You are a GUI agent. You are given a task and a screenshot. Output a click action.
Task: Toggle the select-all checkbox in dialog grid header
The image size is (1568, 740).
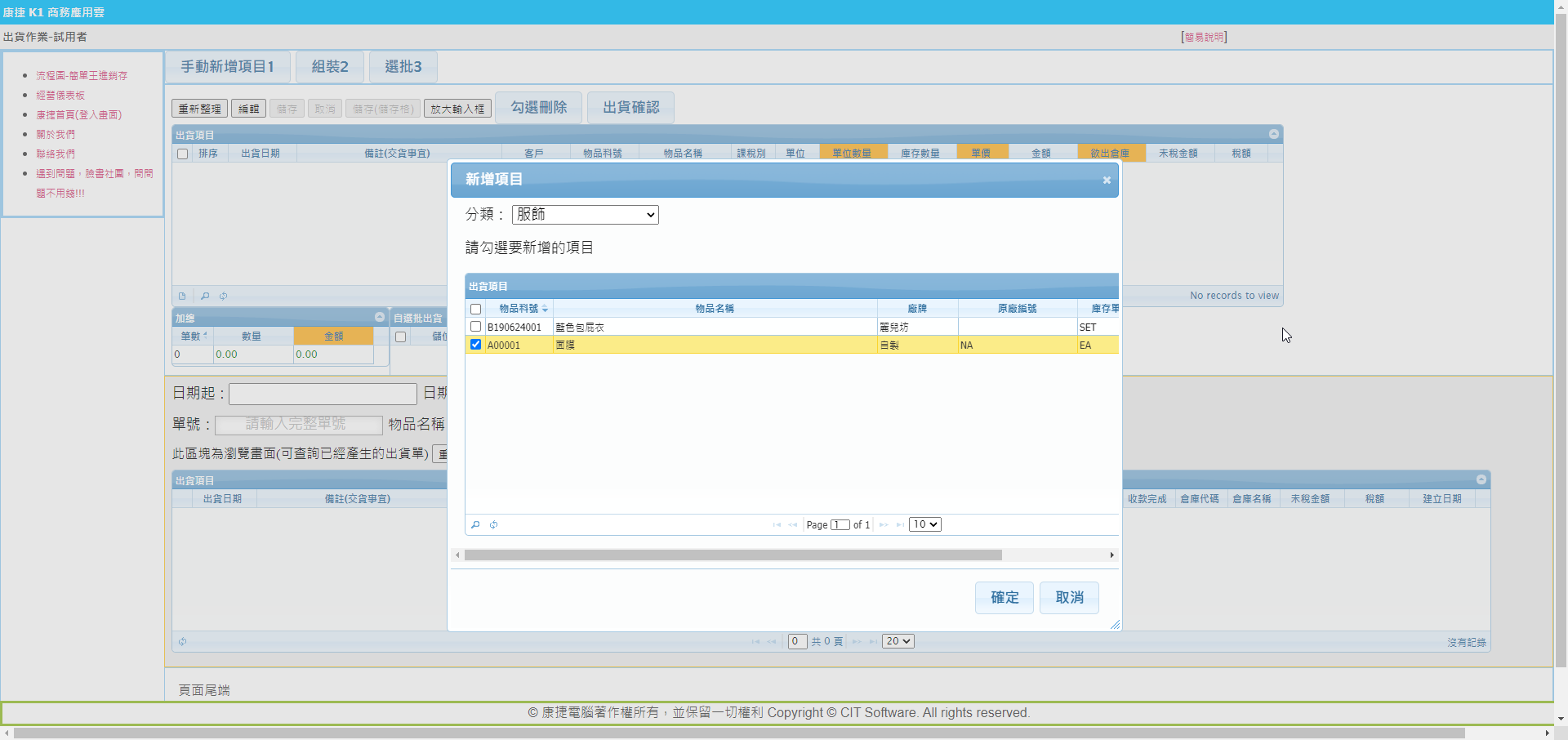(x=476, y=309)
